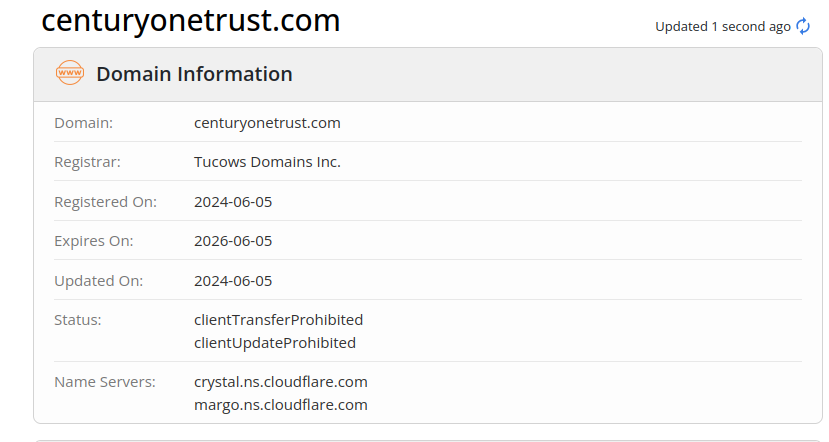Click the Domain Information header
The image size is (829, 442).
pyautogui.click(x=194, y=74)
